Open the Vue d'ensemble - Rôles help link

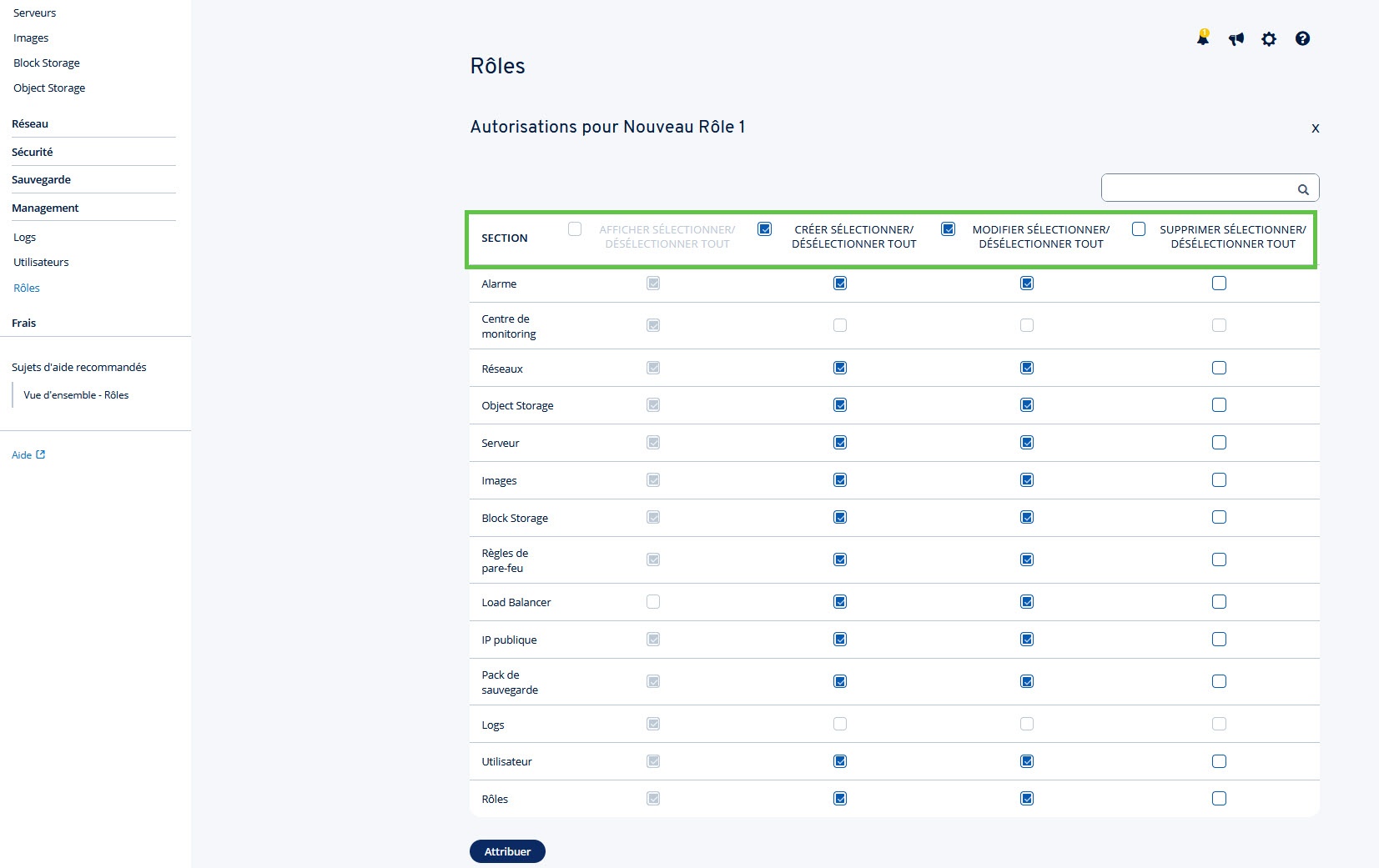pyautogui.click(x=76, y=395)
